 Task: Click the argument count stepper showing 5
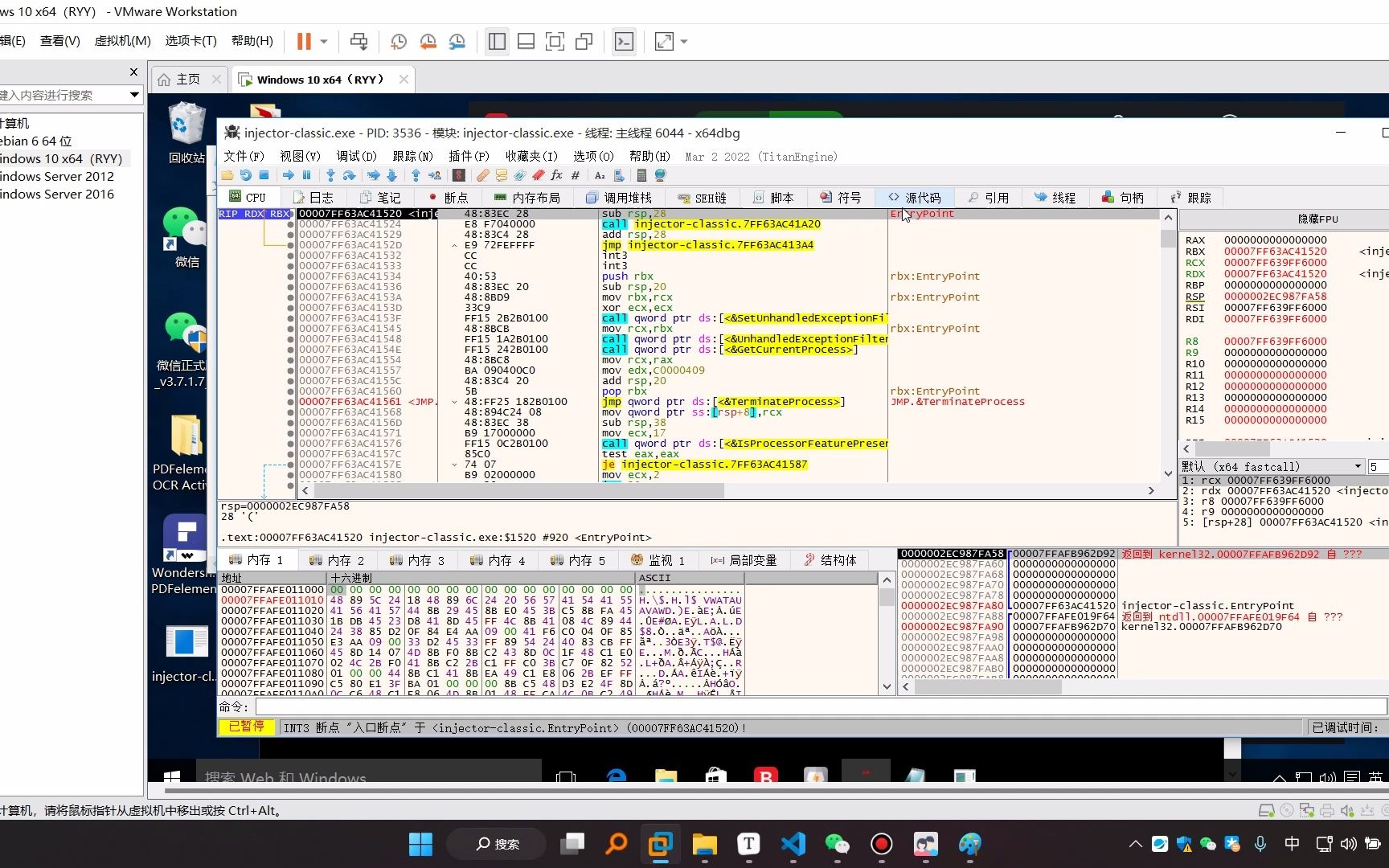tap(1378, 466)
